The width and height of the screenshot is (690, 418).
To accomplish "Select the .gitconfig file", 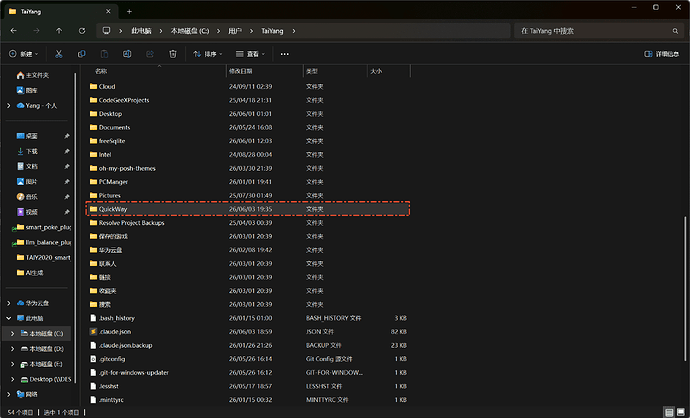I will tap(248, 359).
